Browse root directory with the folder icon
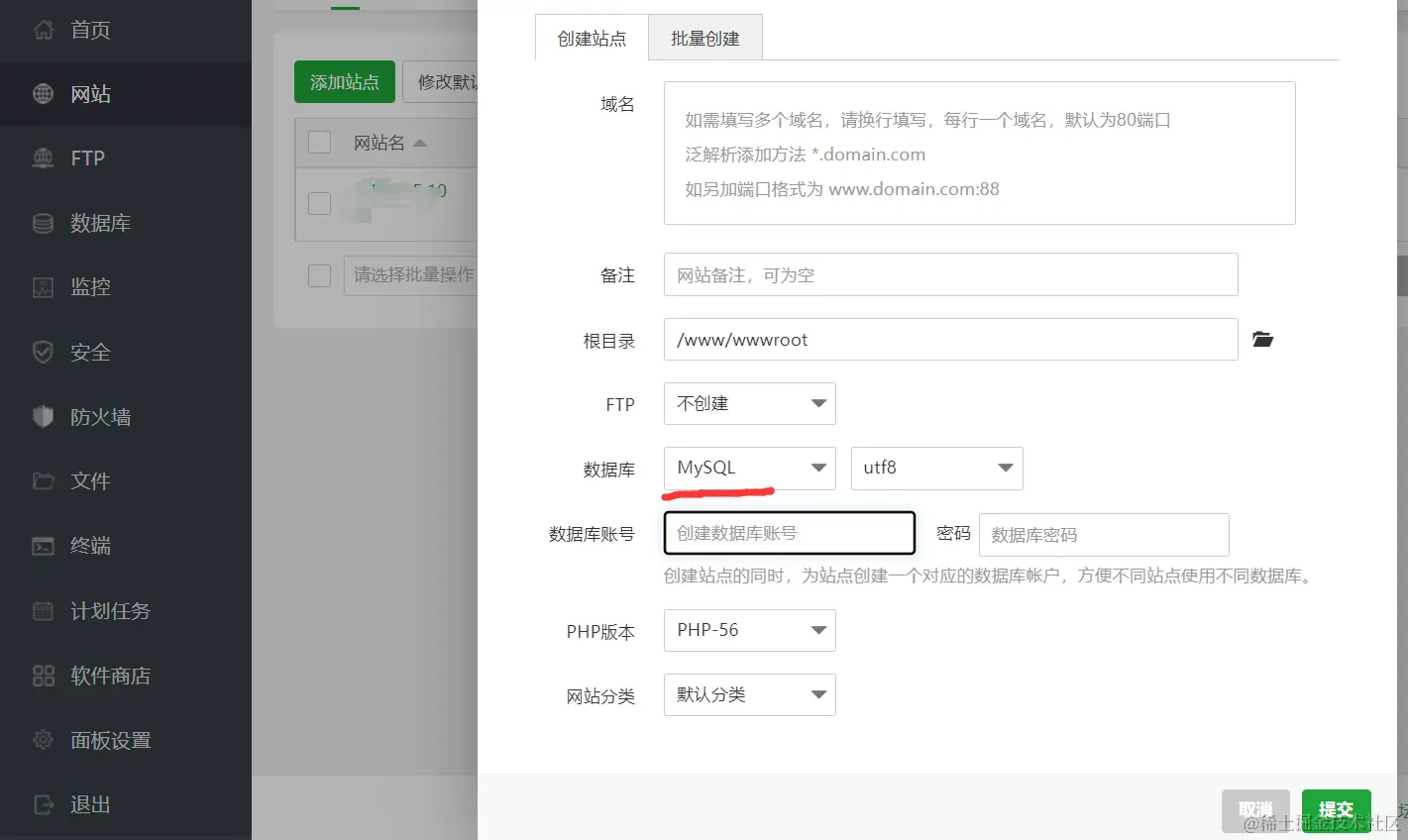 point(1262,339)
